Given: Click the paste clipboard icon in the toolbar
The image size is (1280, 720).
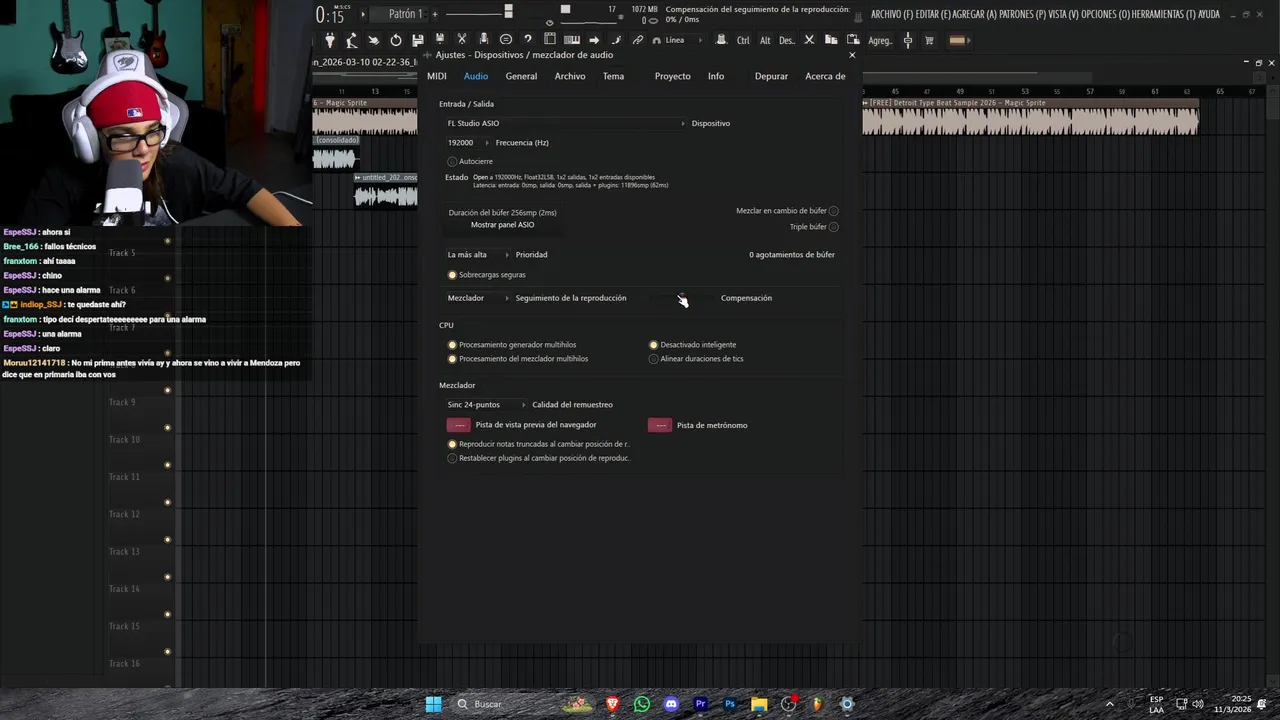Looking at the screenshot, I should tap(853, 40).
